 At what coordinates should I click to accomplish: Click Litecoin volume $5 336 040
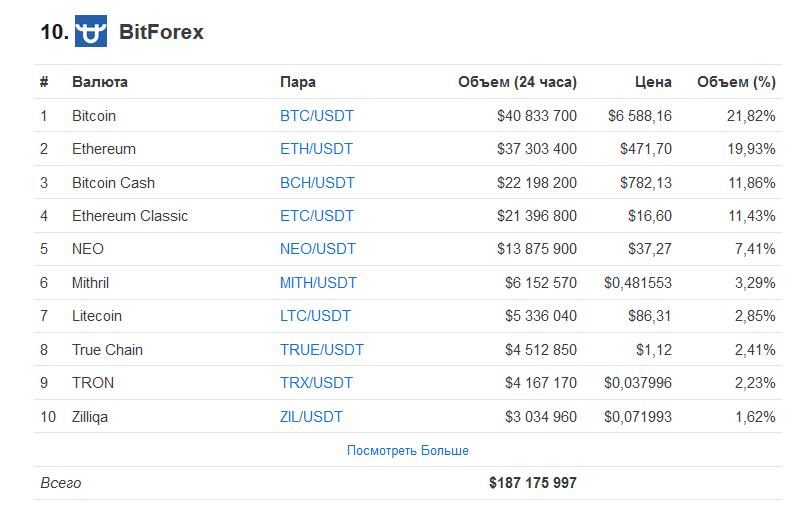541,316
